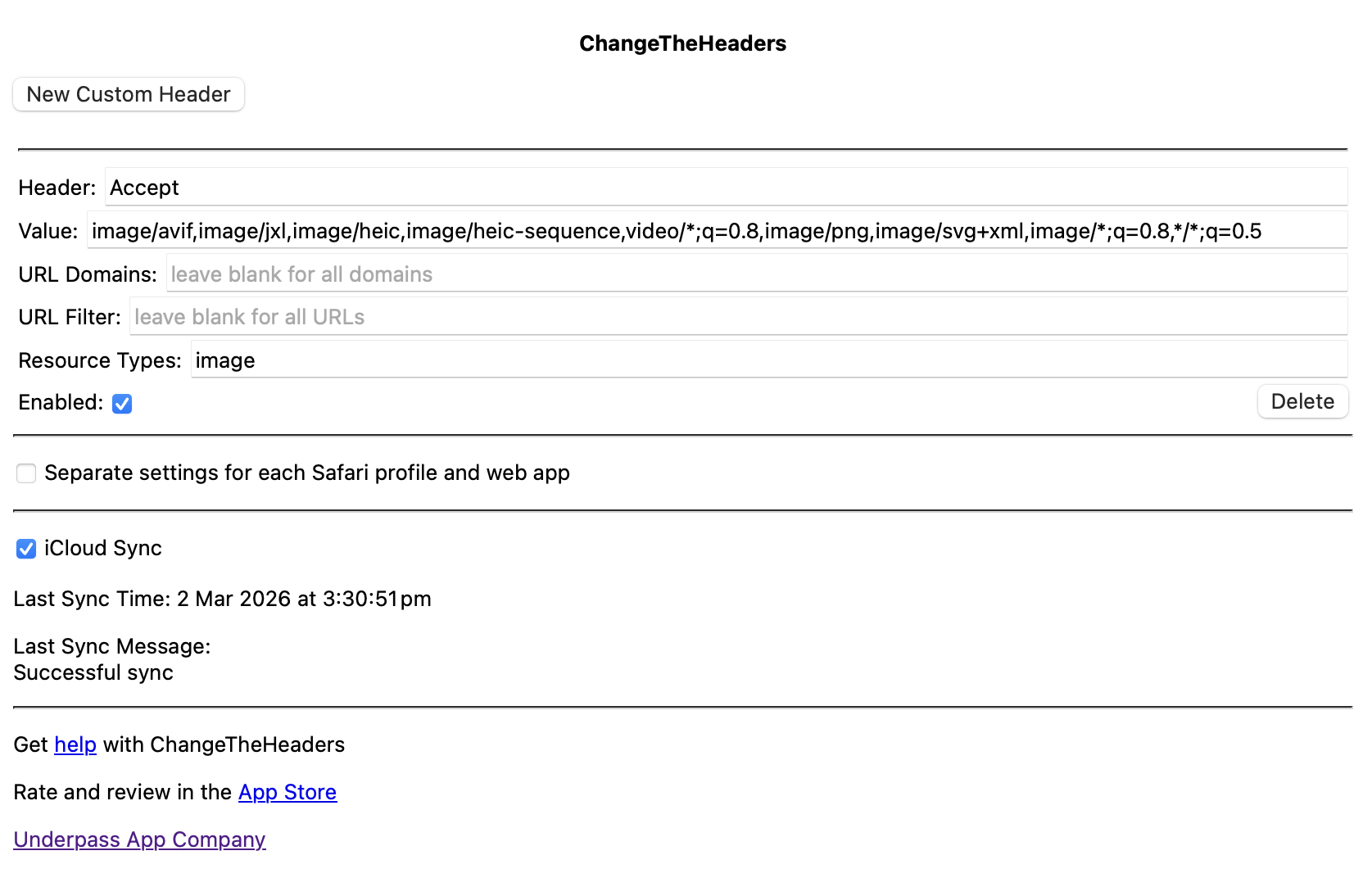This screenshot has width=1363, height=896.
Task: Click the iCloud Sync label
Action: [103, 548]
